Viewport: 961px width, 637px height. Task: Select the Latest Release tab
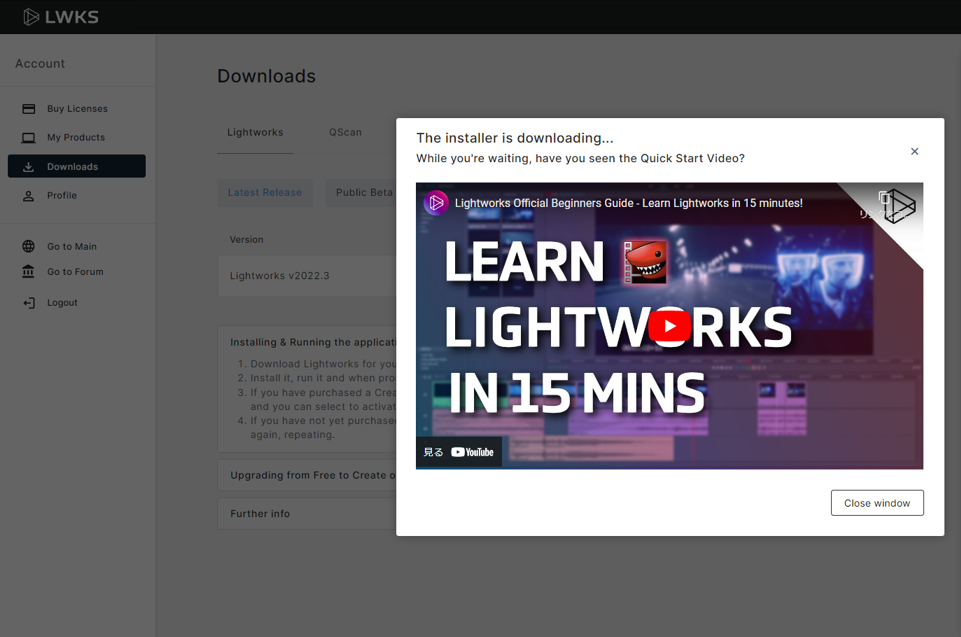pyautogui.click(x=265, y=193)
